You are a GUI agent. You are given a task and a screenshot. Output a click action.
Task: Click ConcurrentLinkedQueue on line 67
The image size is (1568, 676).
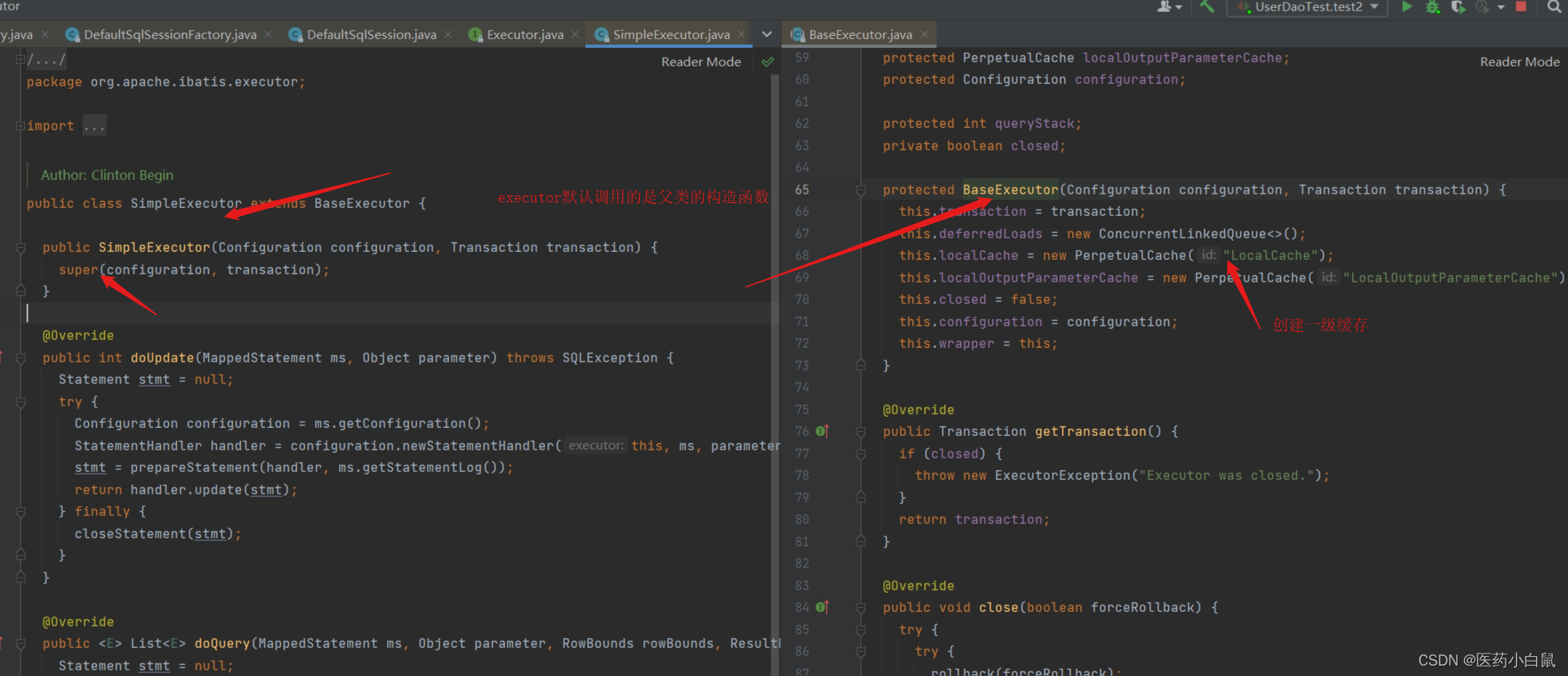[x=1182, y=234]
